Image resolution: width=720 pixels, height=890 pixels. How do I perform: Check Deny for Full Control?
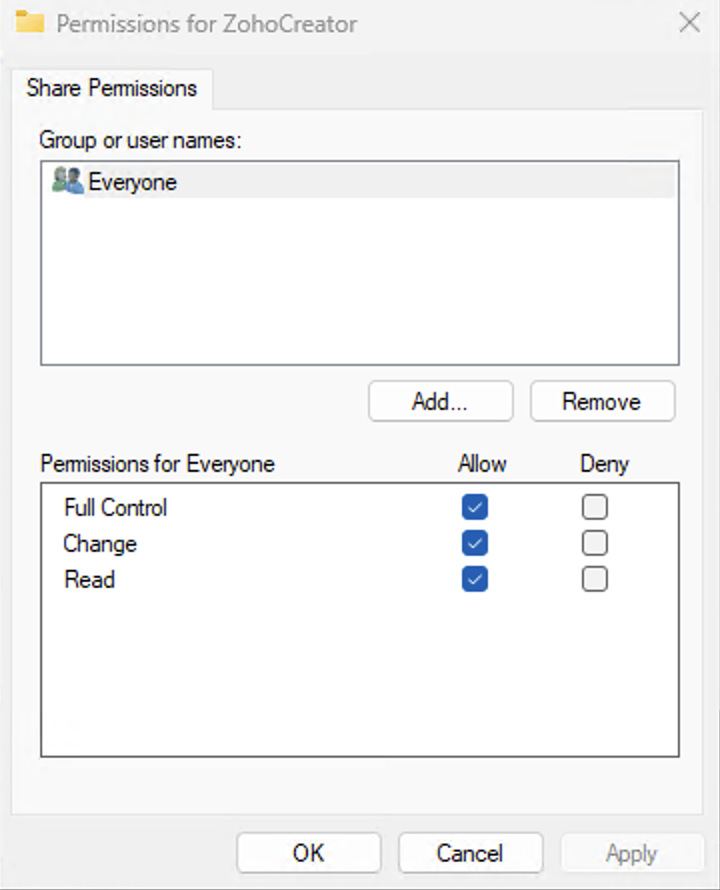595,508
